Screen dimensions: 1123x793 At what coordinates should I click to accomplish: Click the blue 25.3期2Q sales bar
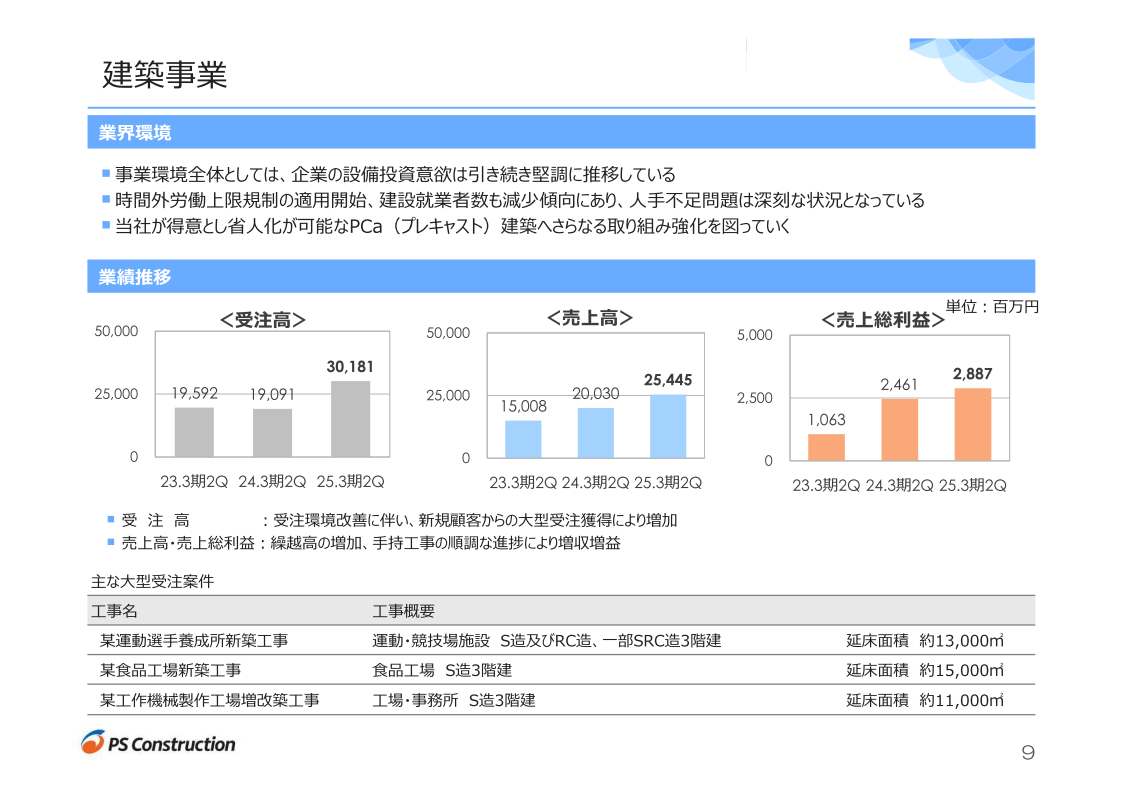click(667, 426)
